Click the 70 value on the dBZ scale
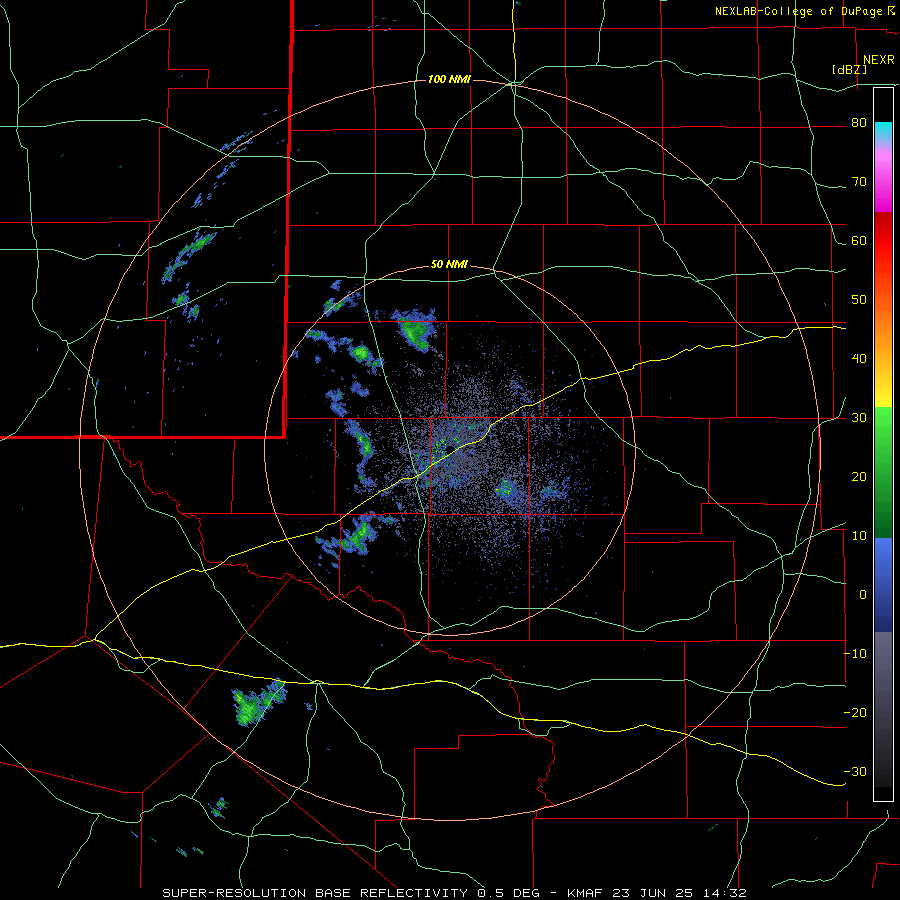Image resolution: width=900 pixels, height=900 pixels. [859, 182]
